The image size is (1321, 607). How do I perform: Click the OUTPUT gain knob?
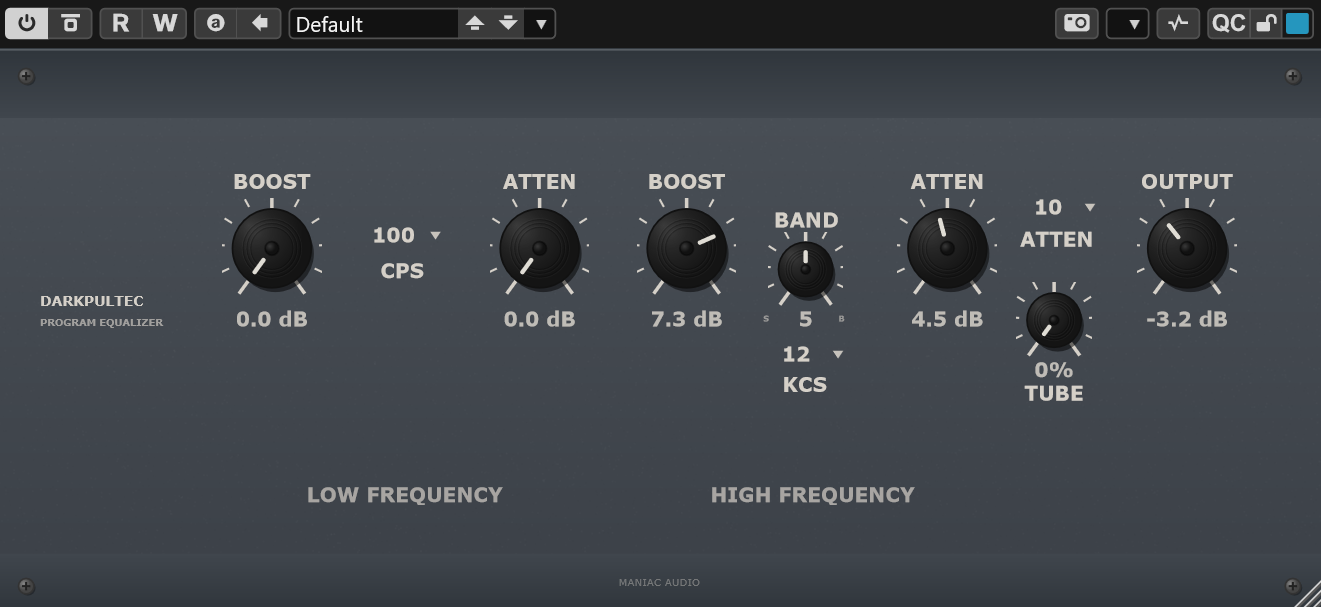tap(1186, 248)
